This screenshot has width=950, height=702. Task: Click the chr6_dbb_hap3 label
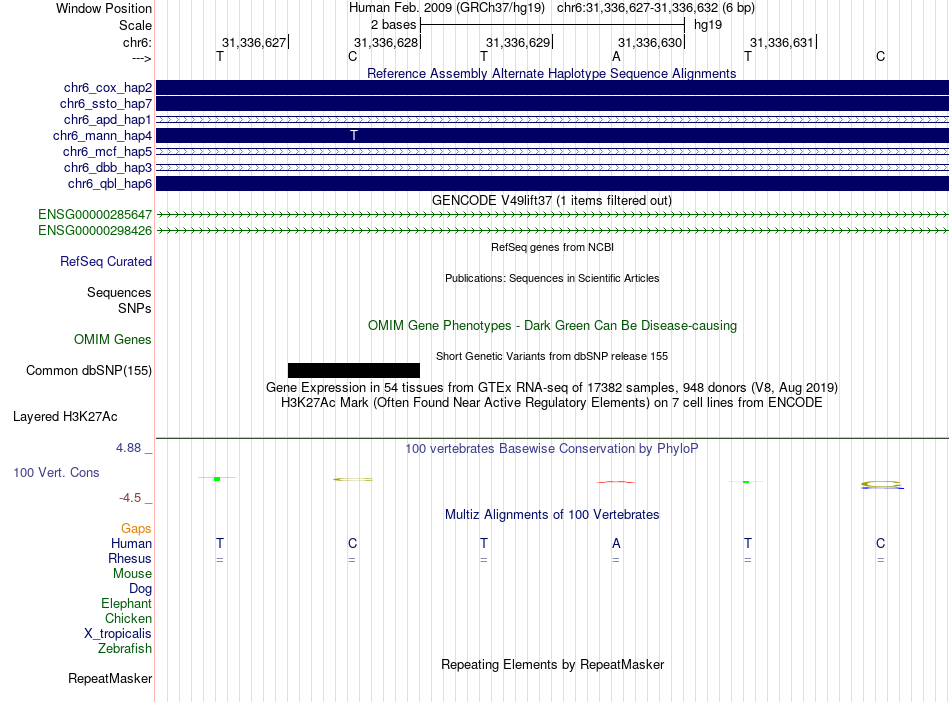[108, 167]
